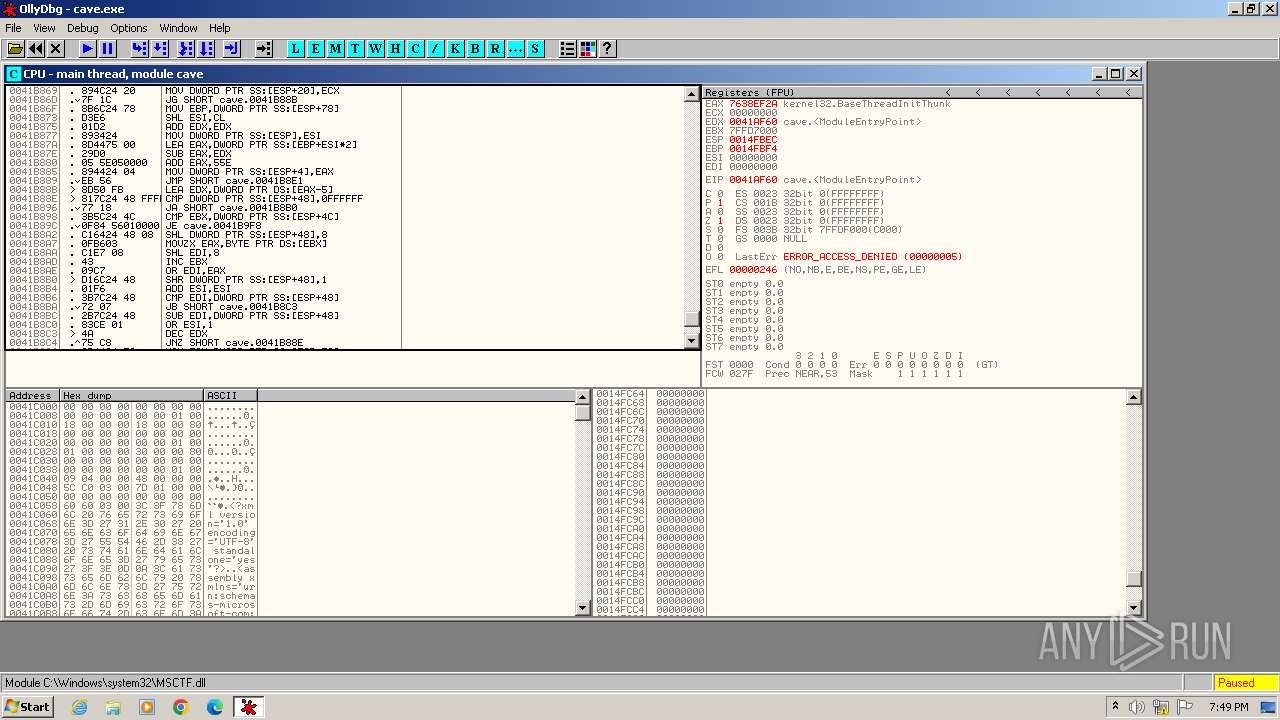1280x720 pixels.
Task: Click the 7:49 PM taskbar clock
Action: point(1229,707)
